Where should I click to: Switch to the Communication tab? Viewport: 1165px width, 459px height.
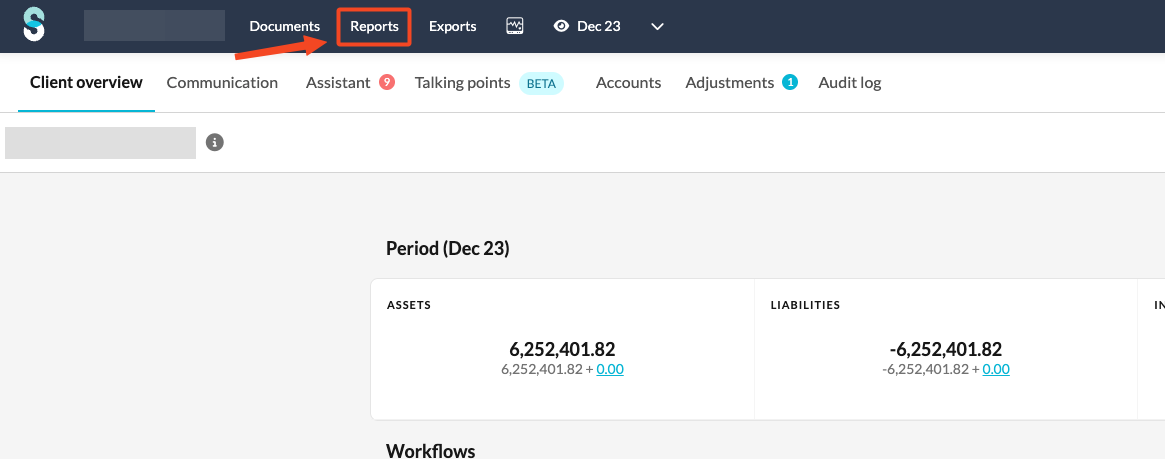[x=222, y=83]
